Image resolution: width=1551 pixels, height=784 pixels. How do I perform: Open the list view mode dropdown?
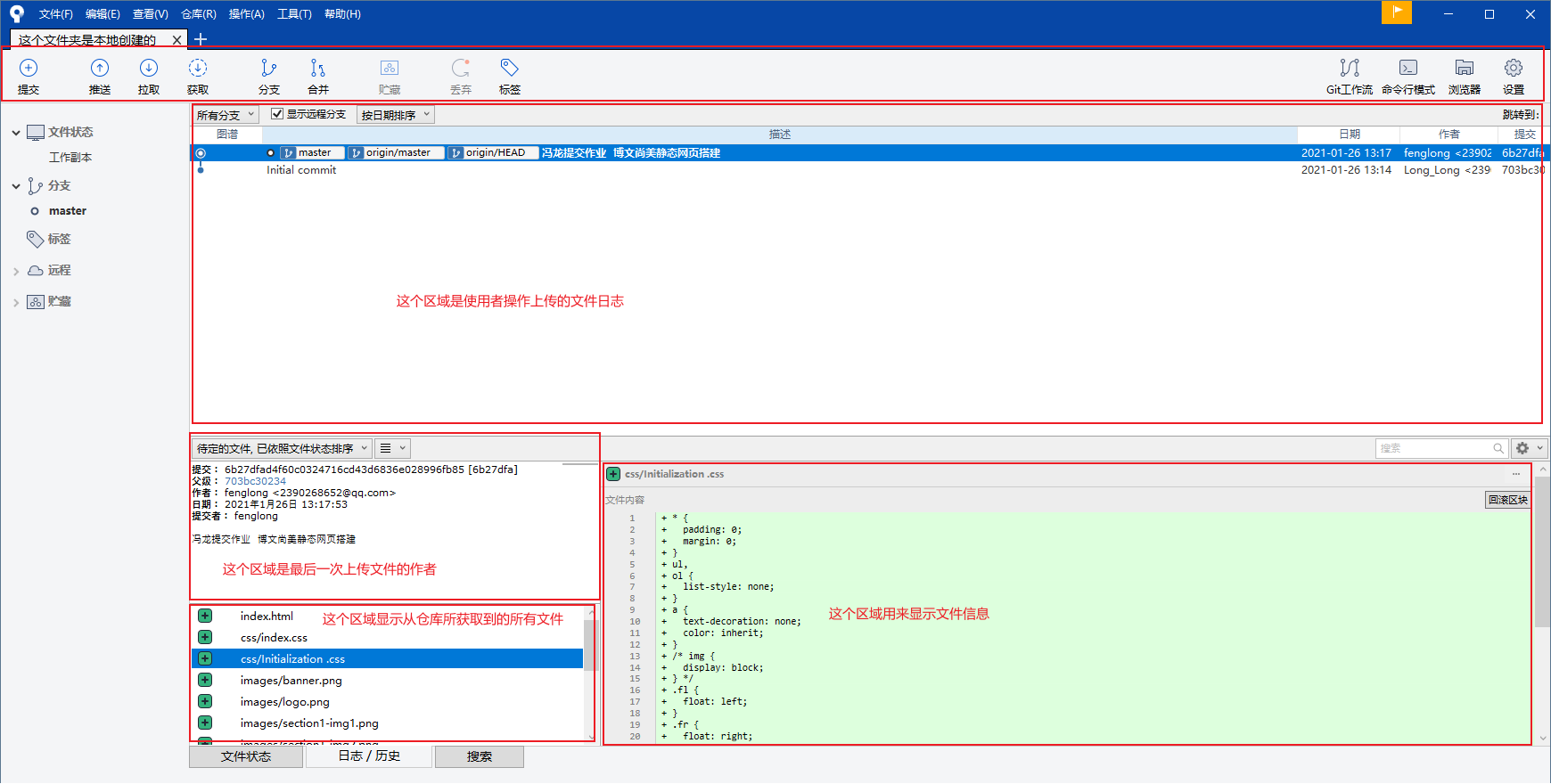click(392, 448)
